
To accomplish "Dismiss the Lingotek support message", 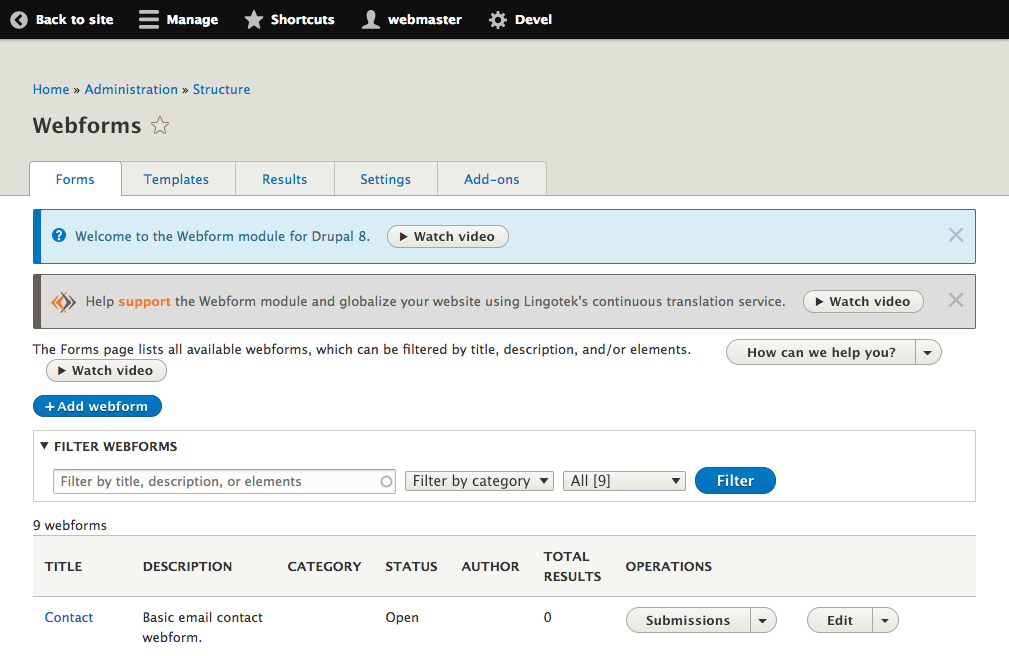I will (x=956, y=300).
